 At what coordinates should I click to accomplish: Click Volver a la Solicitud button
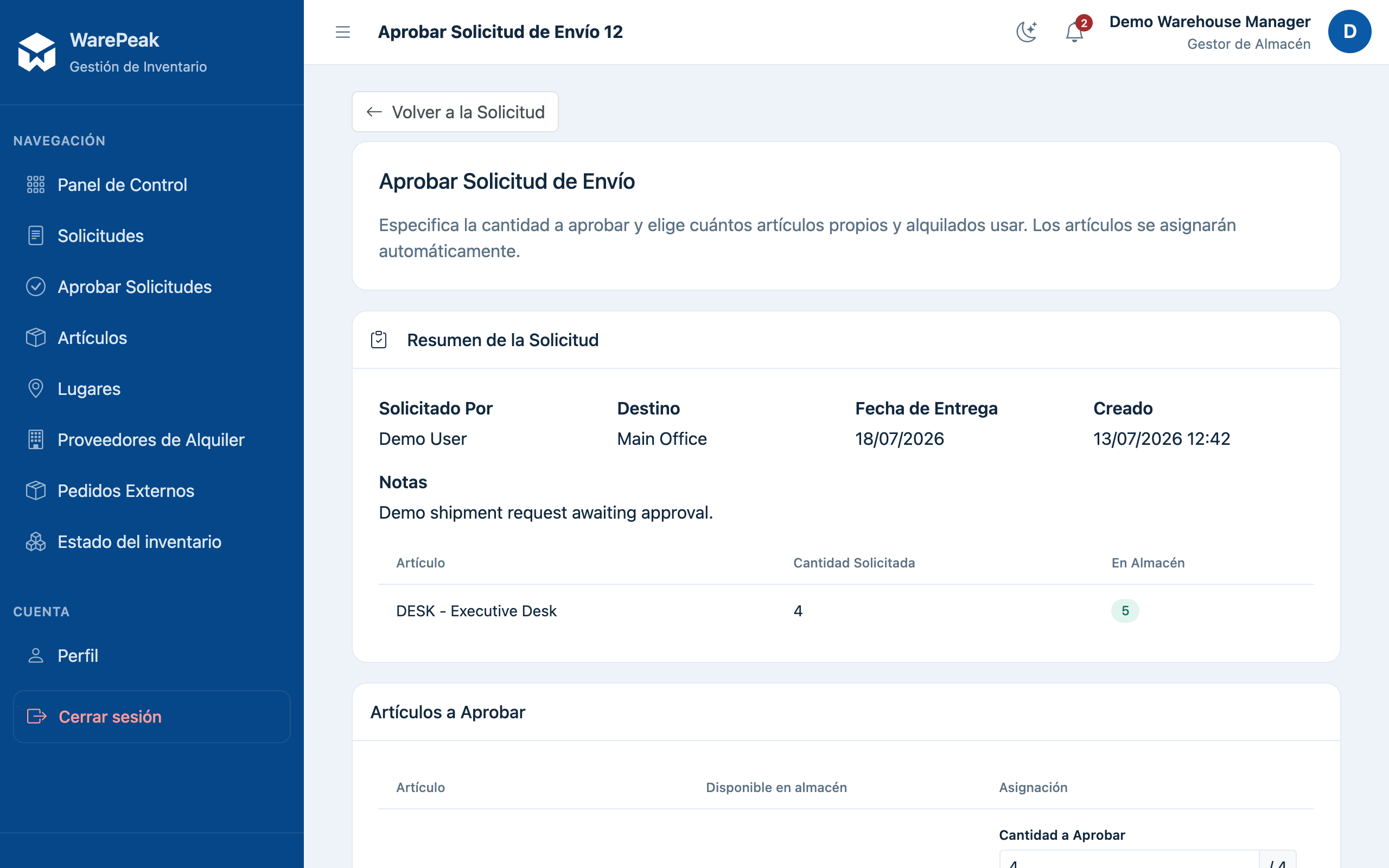click(x=455, y=112)
